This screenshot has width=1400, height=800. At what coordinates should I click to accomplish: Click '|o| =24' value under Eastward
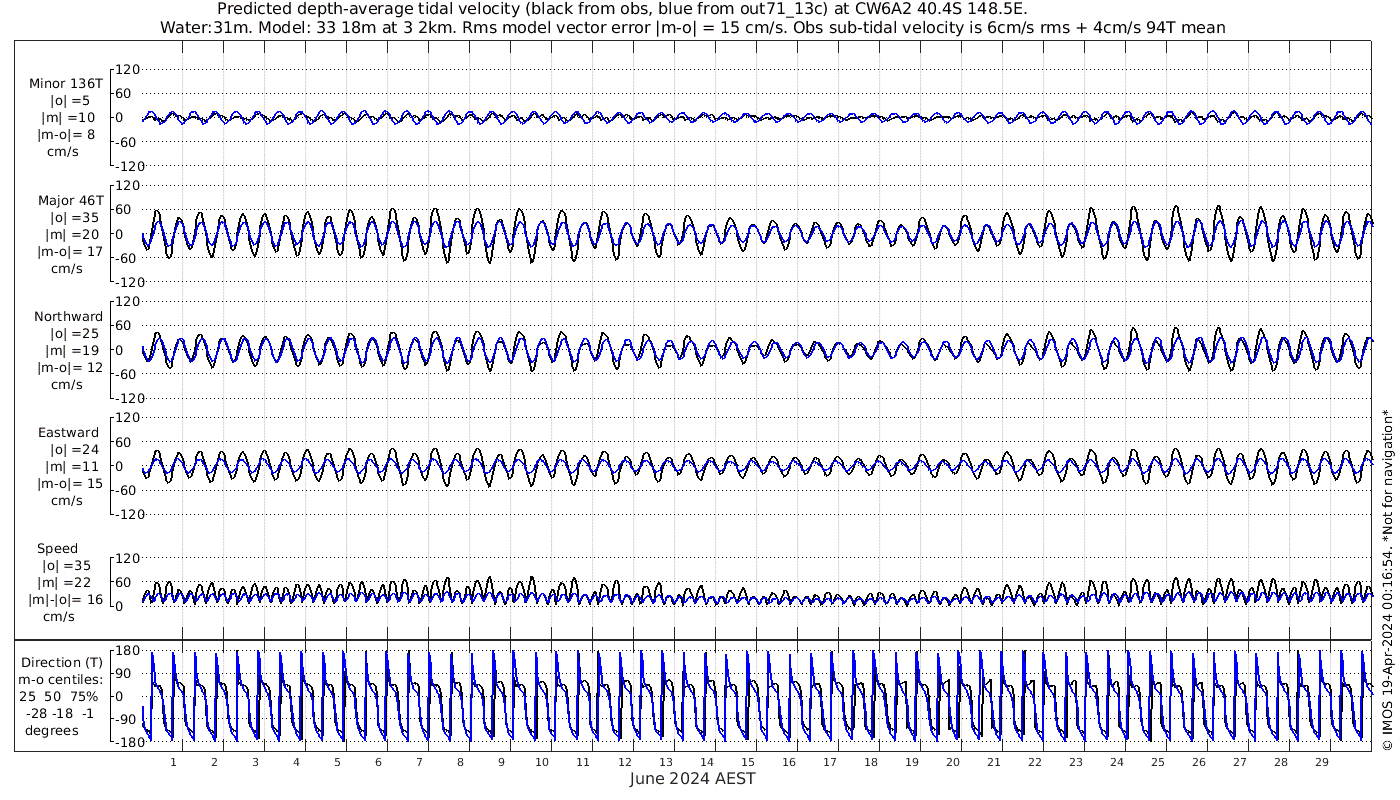(x=75, y=450)
